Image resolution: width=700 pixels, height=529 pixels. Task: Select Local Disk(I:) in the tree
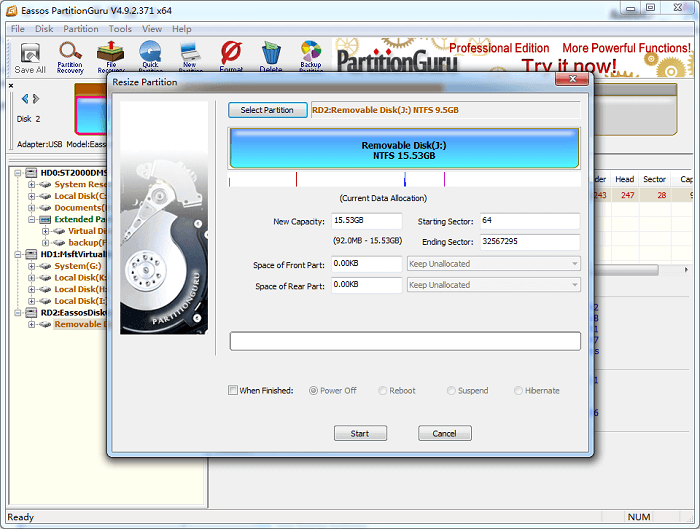[x=80, y=301]
